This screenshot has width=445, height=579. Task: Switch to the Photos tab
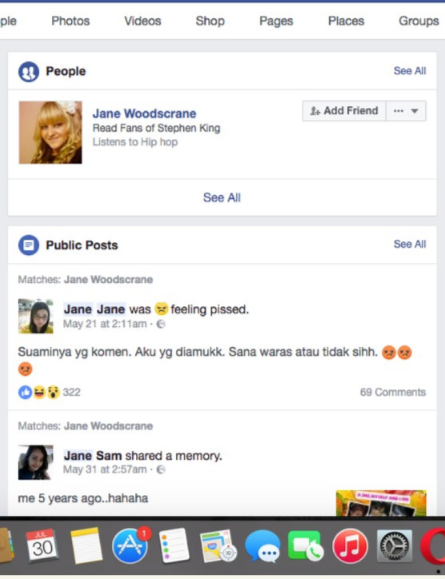click(x=71, y=21)
